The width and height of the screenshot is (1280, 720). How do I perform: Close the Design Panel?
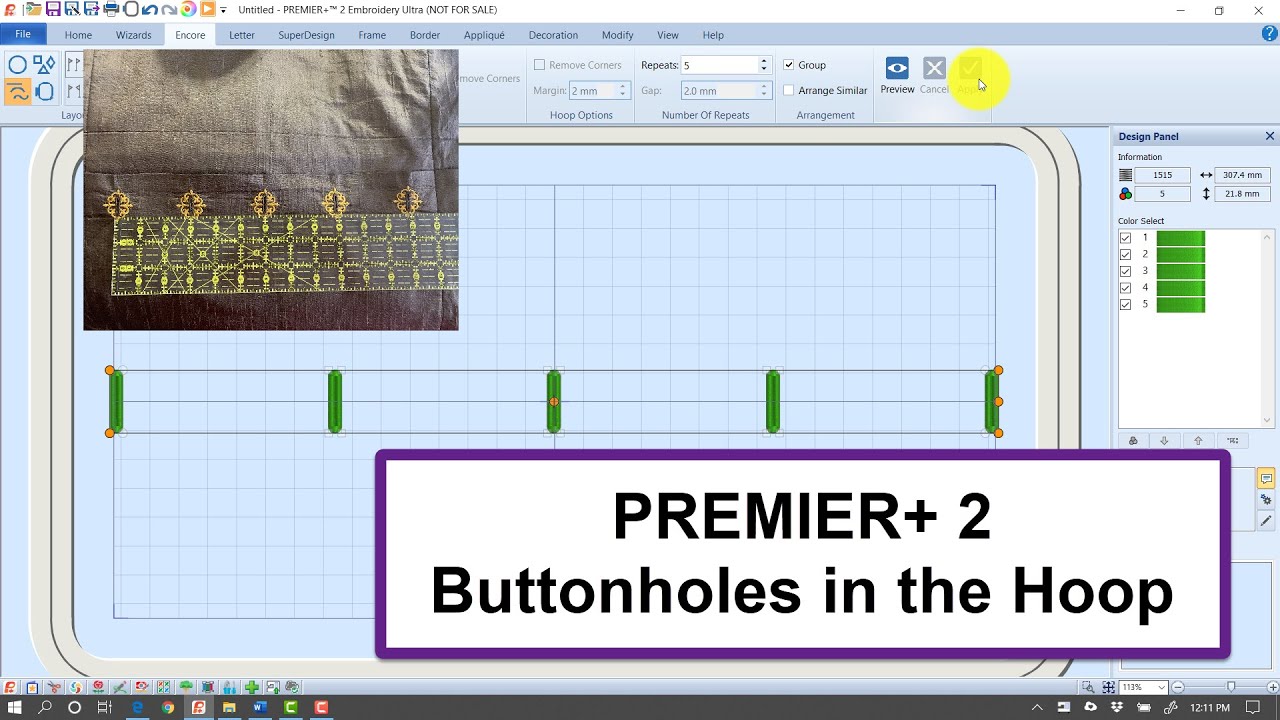coord(1270,136)
